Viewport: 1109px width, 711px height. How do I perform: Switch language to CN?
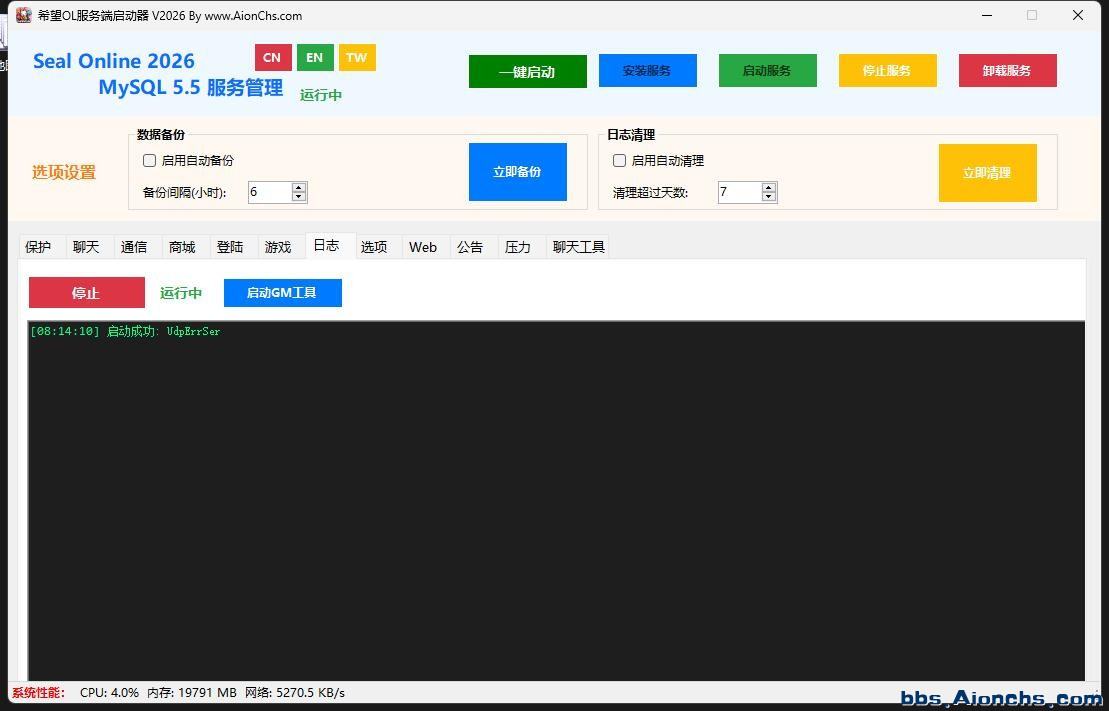point(273,57)
